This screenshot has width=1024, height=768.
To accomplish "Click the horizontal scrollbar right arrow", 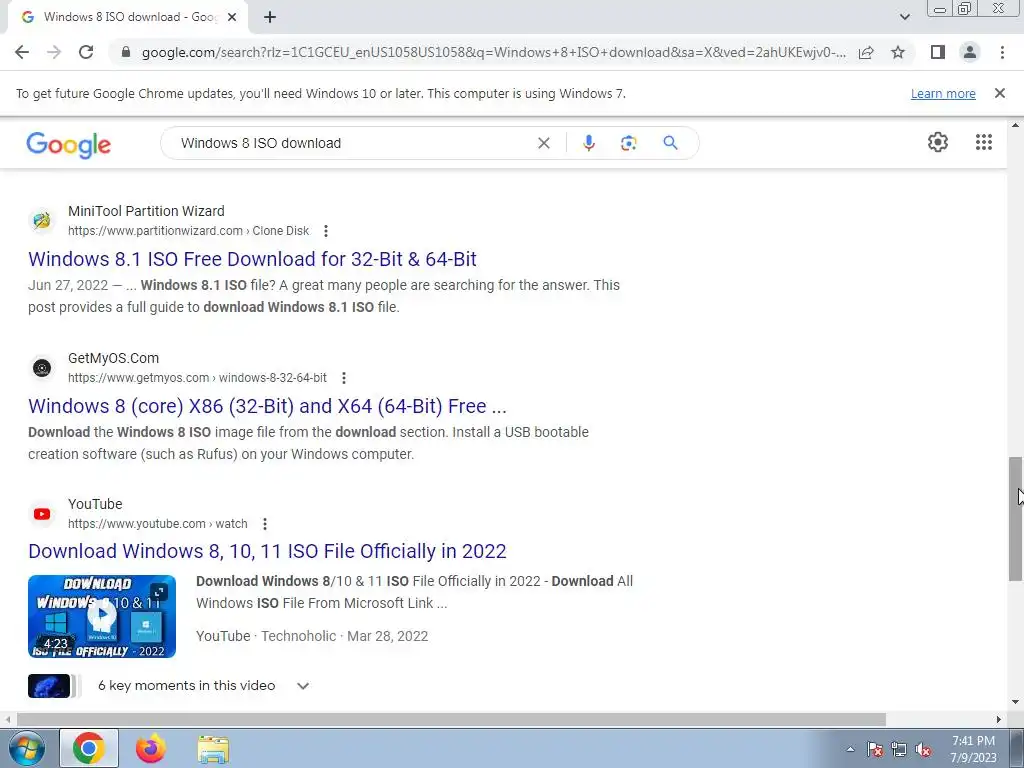I will (x=999, y=719).
